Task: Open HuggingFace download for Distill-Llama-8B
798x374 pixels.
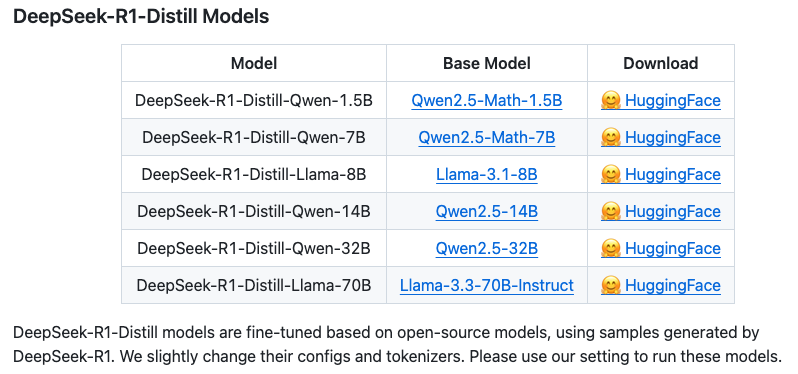Action: click(x=673, y=175)
